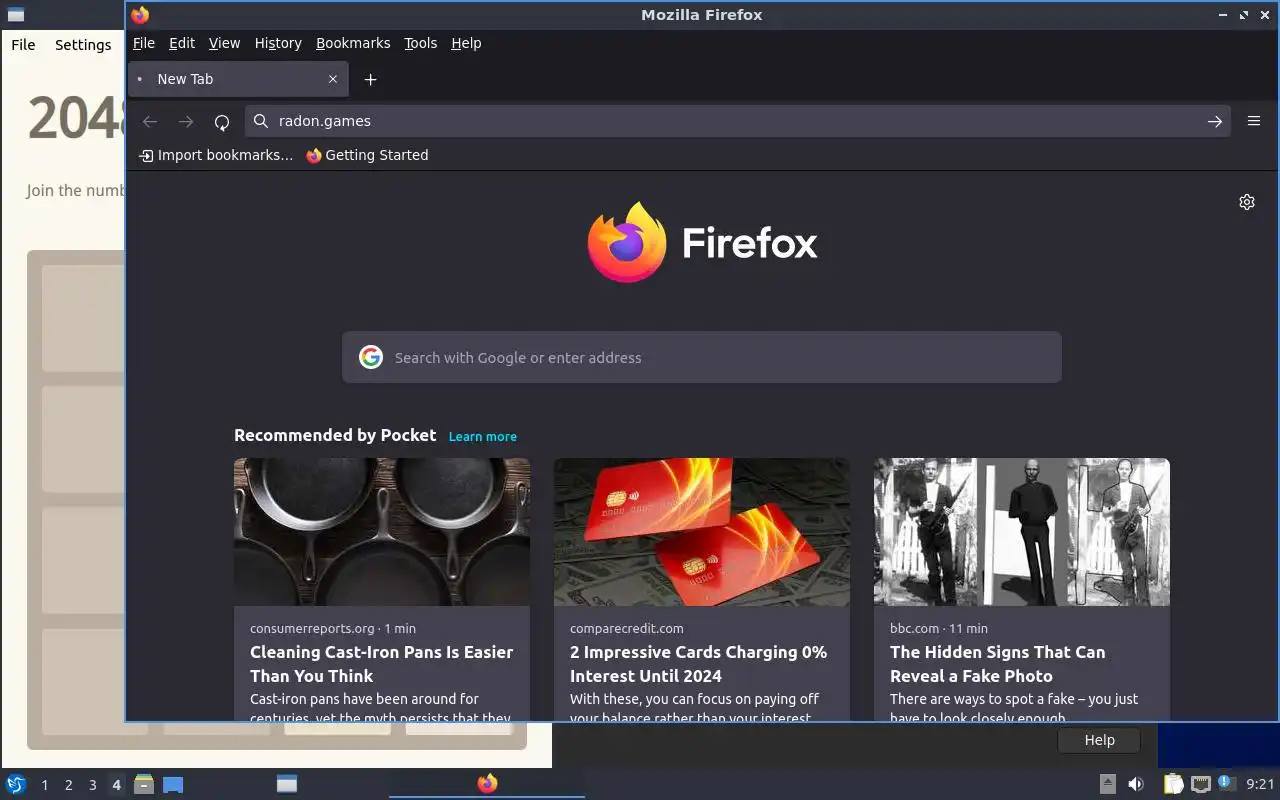The height and width of the screenshot is (800, 1280).
Task: Click the Help button behind Firefox
Action: [1099, 740]
